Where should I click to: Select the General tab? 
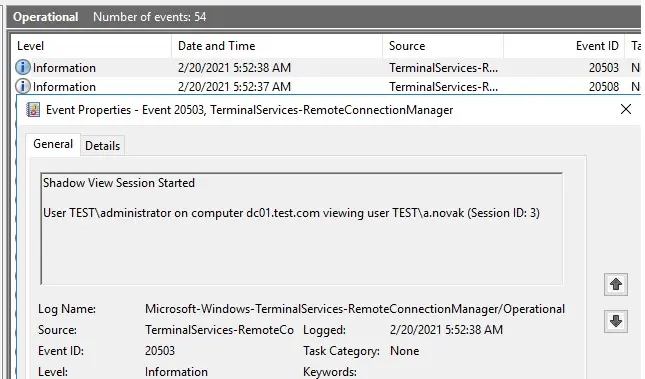[x=53, y=144]
